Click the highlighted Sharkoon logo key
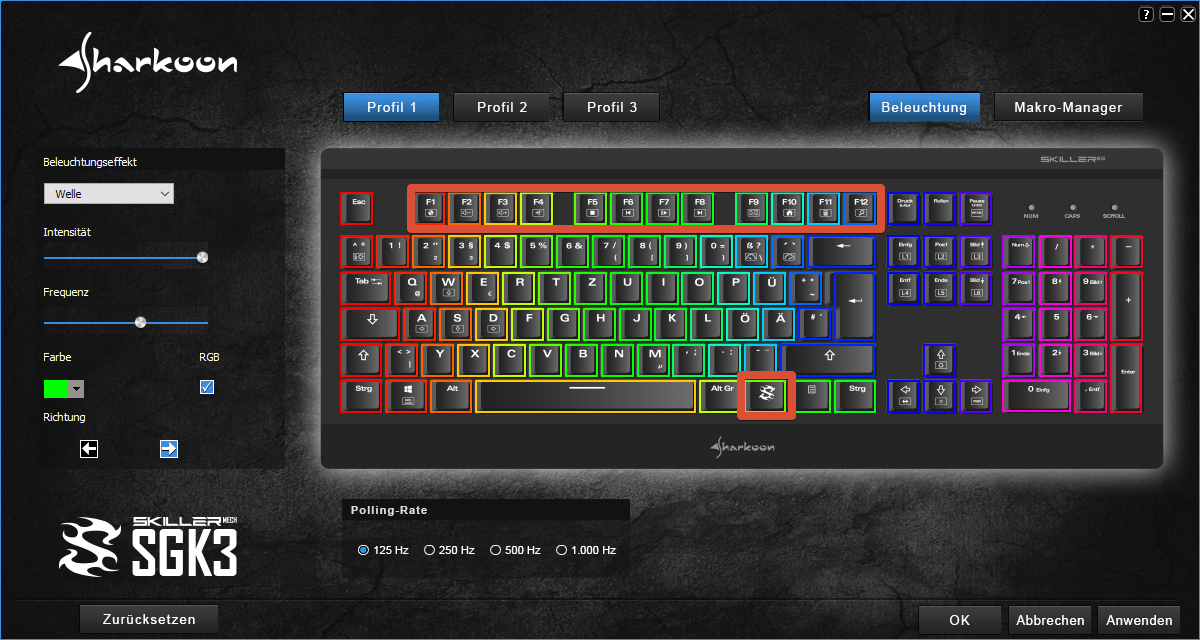The image size is (1200, 640). click(766, 395)
